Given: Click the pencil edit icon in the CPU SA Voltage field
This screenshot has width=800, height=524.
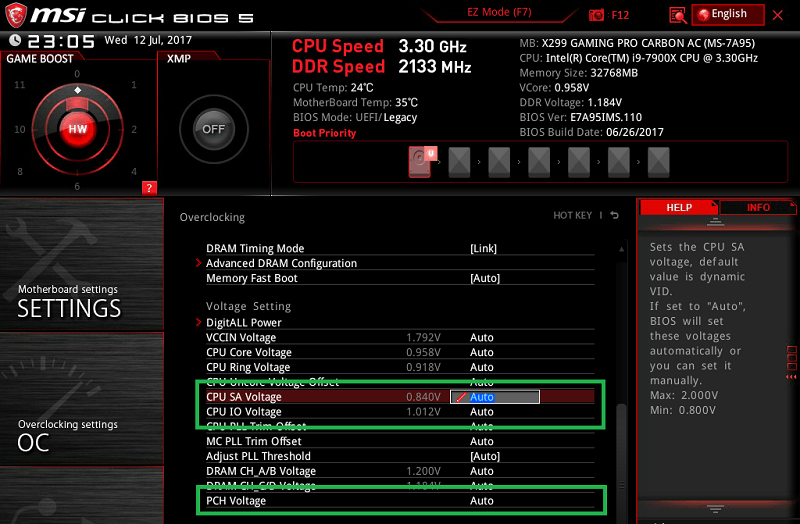Looking at the screenshot, I should [x=460, y=397].
